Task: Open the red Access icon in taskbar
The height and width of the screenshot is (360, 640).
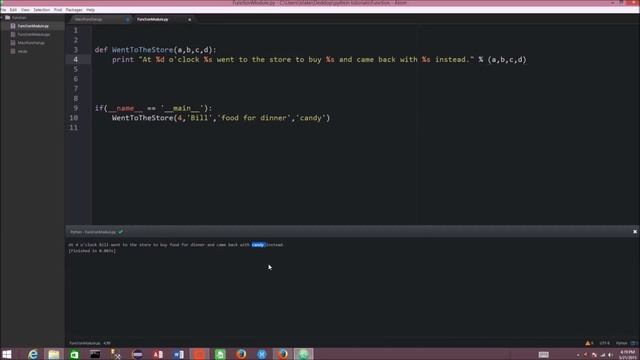Action: 158,354
